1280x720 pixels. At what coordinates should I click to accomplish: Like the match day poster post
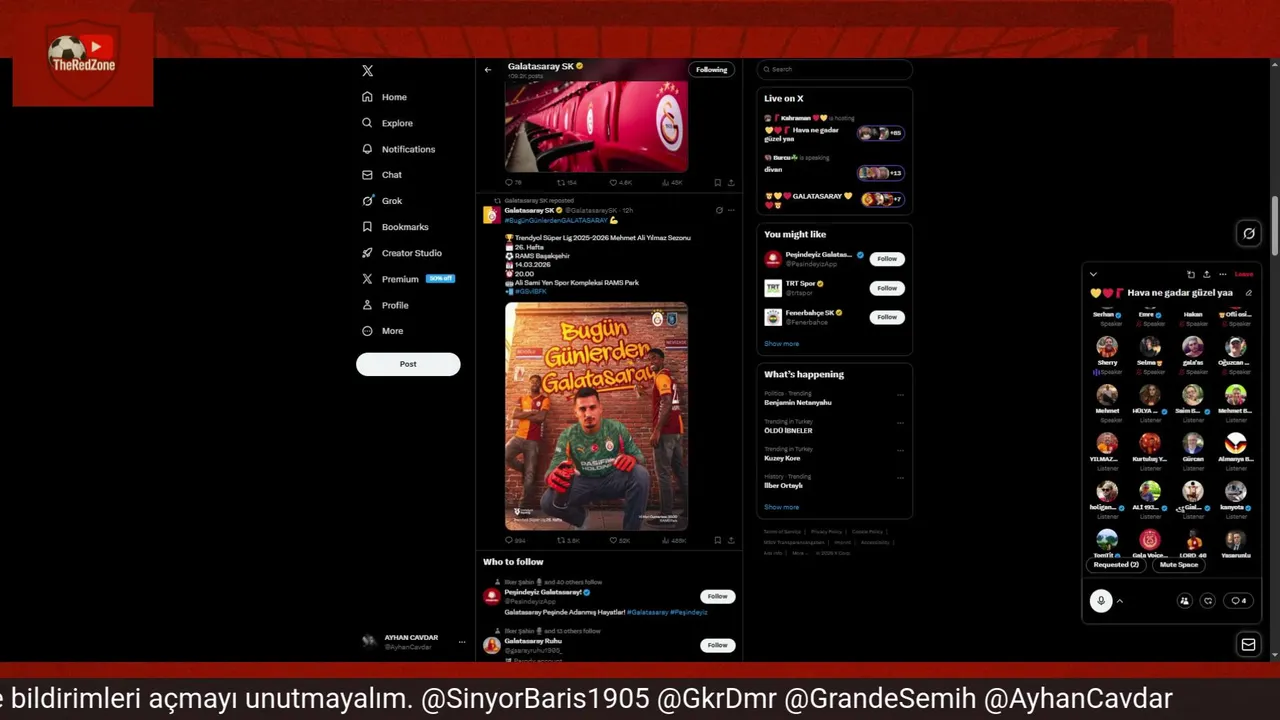click(620, 540)
